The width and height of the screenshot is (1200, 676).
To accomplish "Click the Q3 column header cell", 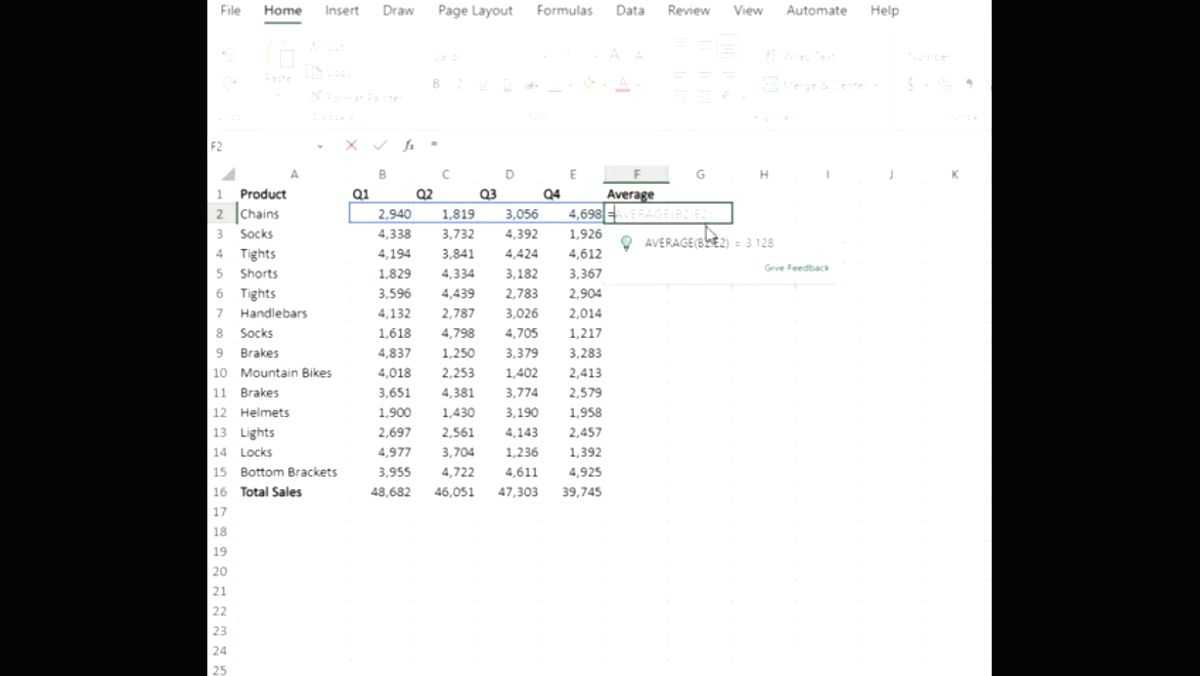I will point(509,194).
